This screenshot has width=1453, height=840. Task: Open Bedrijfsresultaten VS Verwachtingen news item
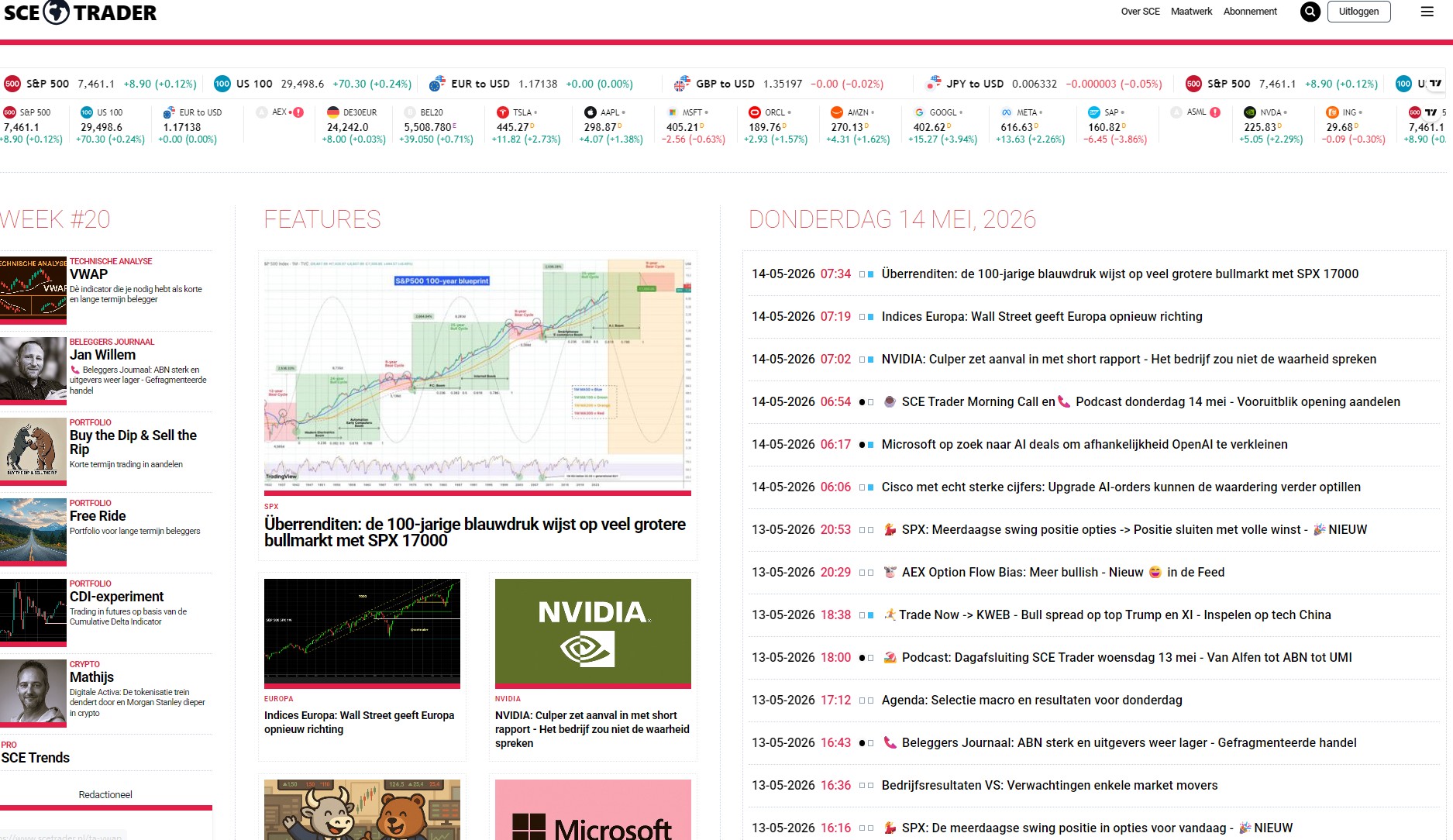(1049, 785)
